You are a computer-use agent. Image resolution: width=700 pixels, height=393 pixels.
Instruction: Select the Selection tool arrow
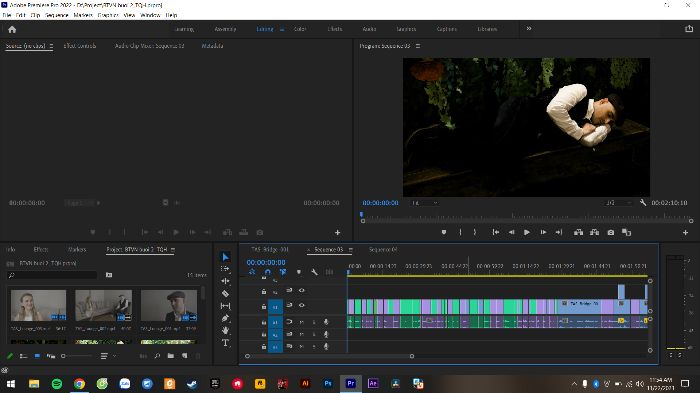(x=225, y=257)
